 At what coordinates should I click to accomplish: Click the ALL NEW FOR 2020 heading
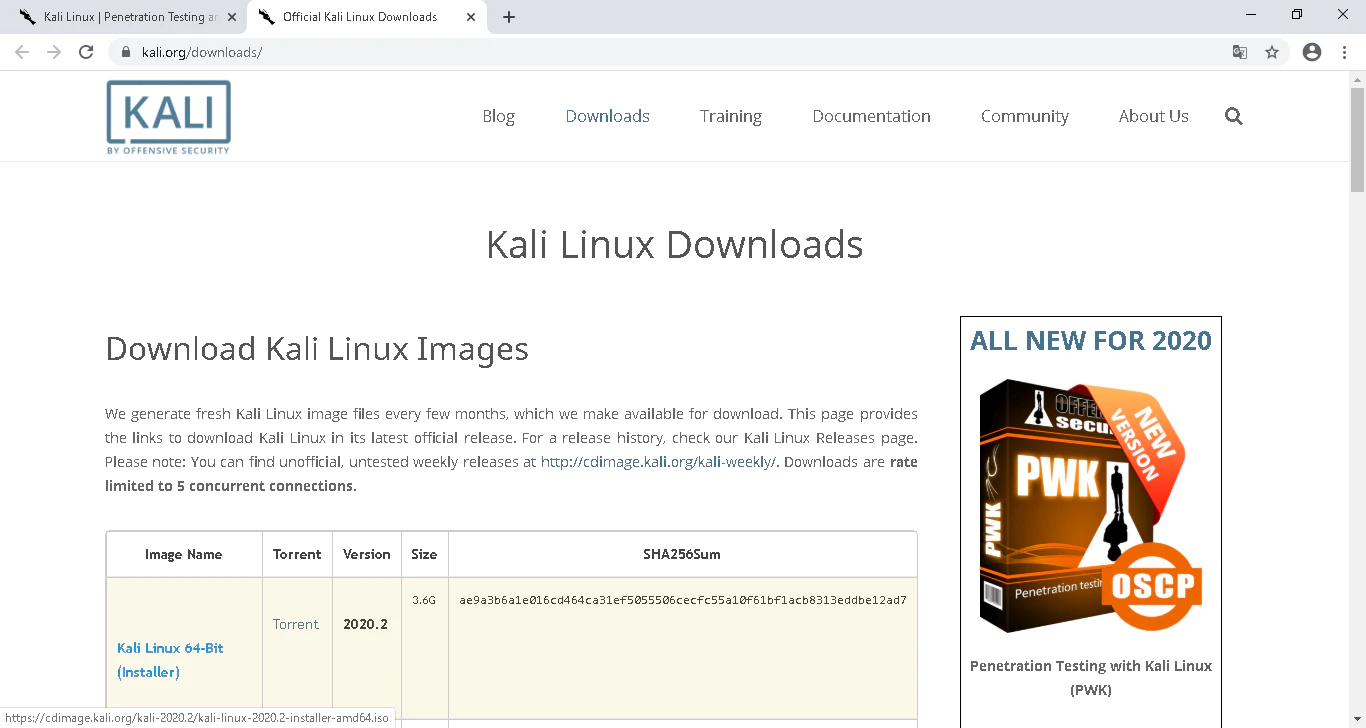(x=1091, y=340)
